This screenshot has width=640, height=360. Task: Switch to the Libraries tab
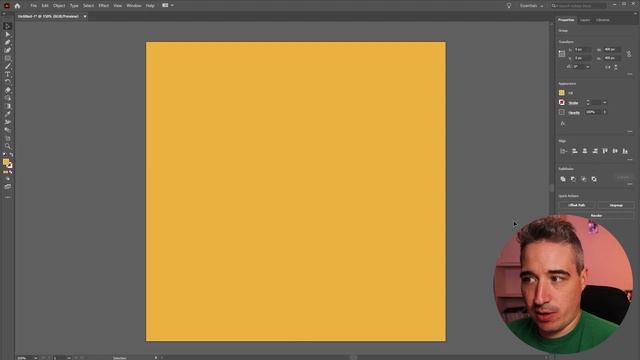pyautogui.click(x=602, y=20)
